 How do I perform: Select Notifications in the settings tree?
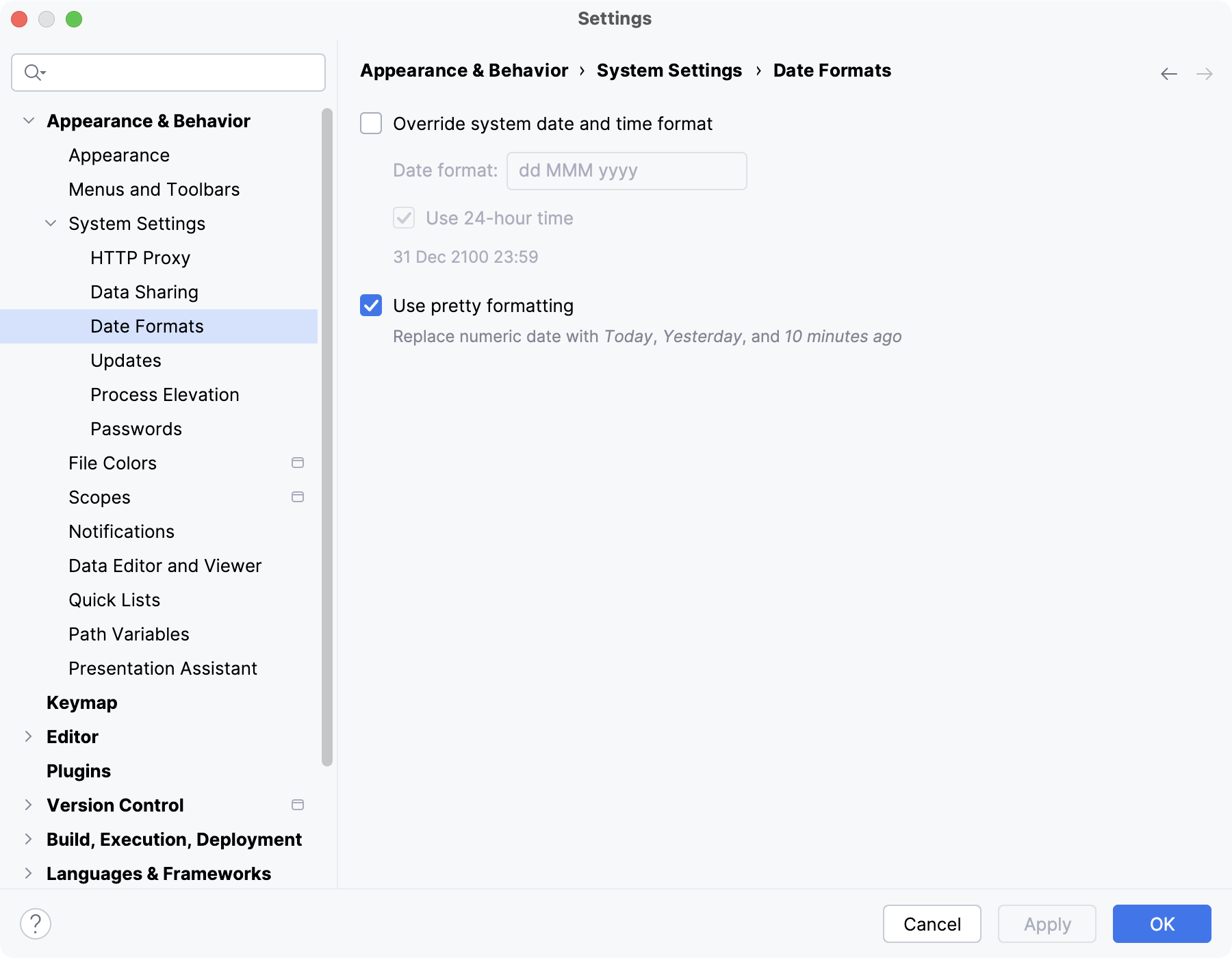tap(121, 531)
